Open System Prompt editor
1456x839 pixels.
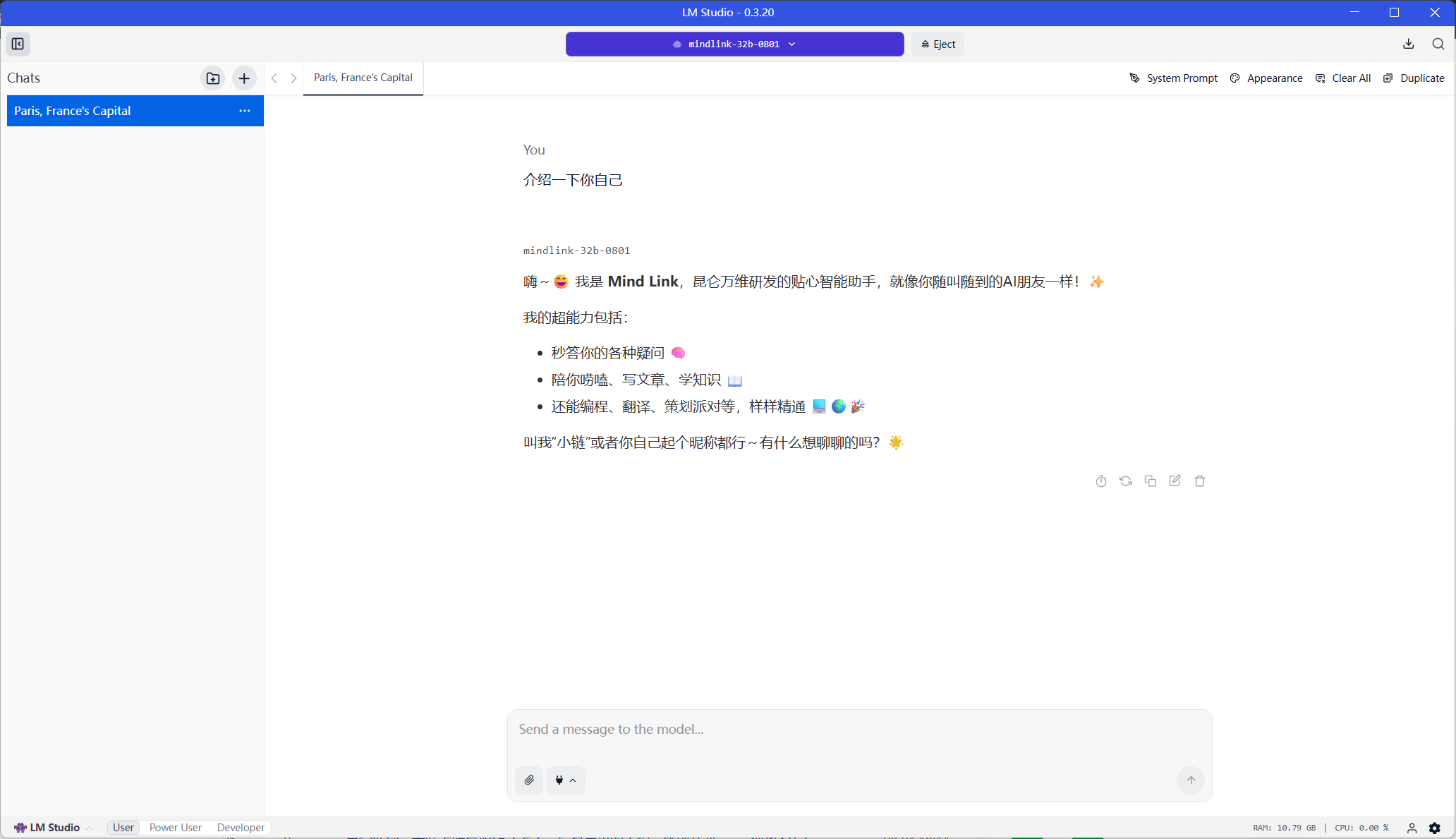1174,78
